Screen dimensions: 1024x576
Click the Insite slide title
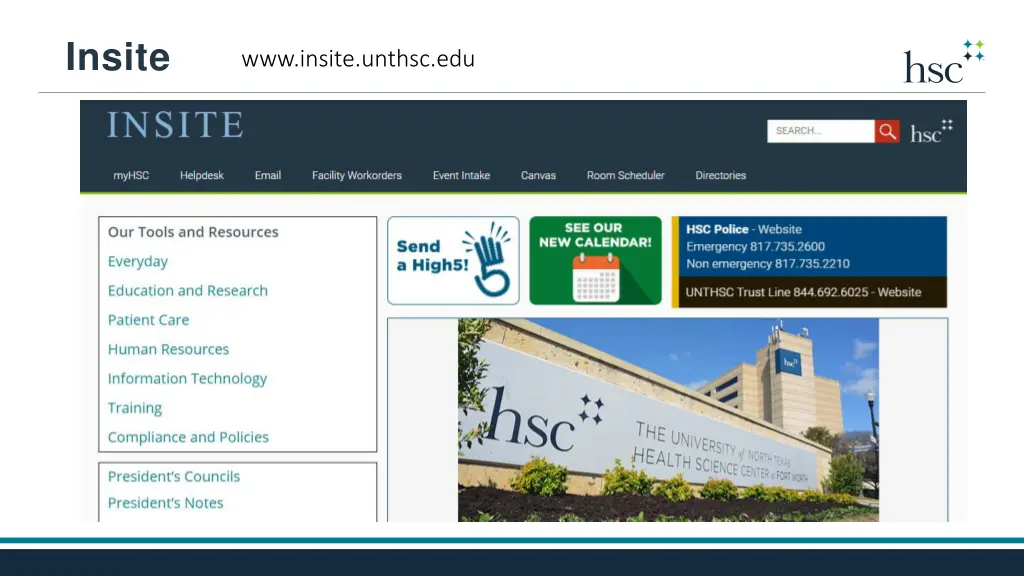118,57
